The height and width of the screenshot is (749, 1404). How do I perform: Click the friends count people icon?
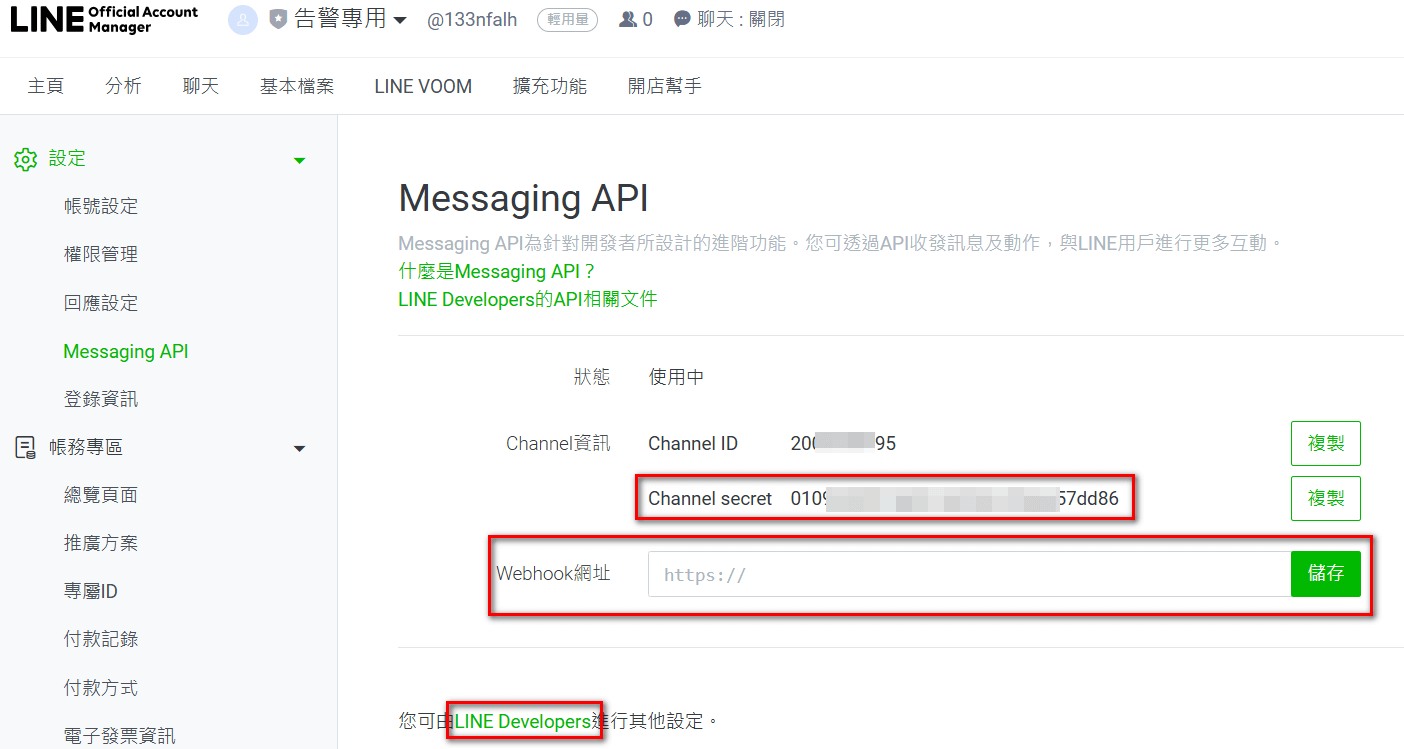click(628, 20)
